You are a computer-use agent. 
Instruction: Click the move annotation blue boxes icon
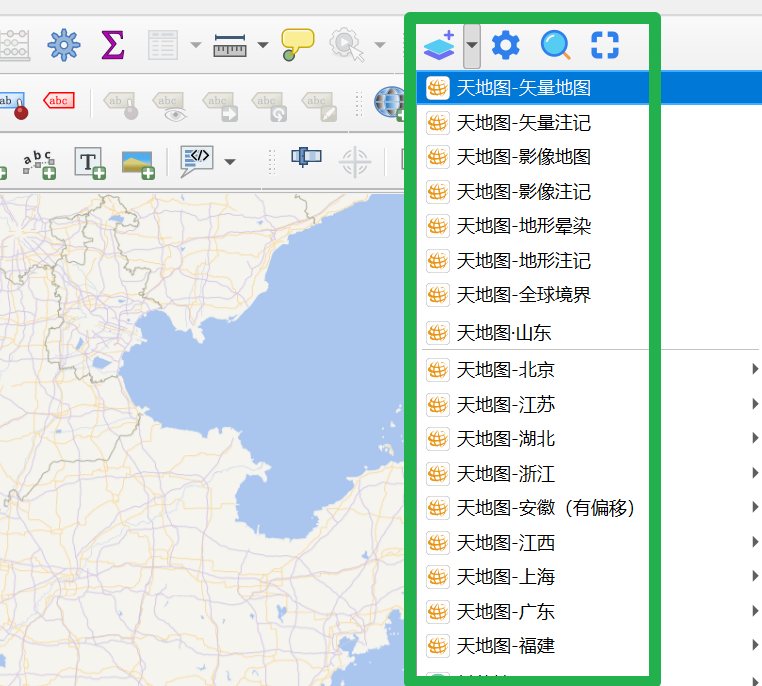306,156
